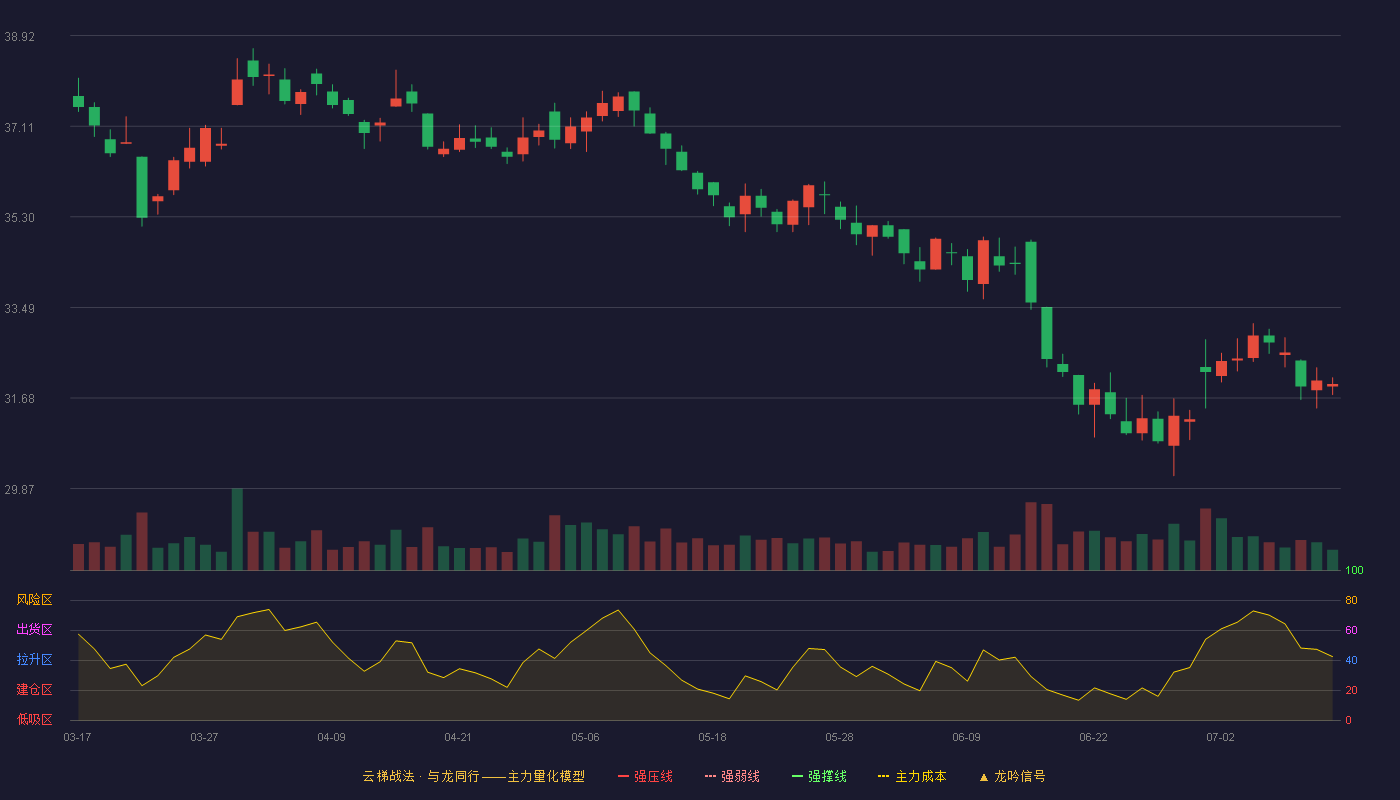Click the 29.87 price axis label
The image size is (1400, 800).
(19, 489)
